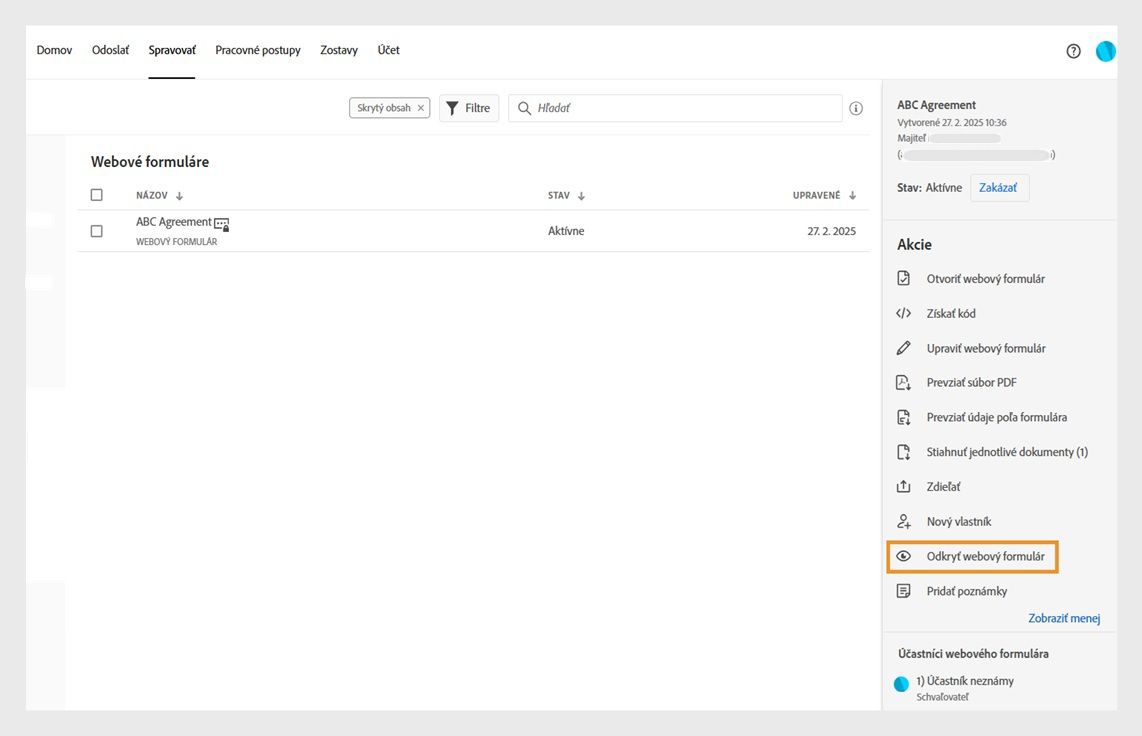Click the search info icon
1142x736 pixels.
(856, 108)
